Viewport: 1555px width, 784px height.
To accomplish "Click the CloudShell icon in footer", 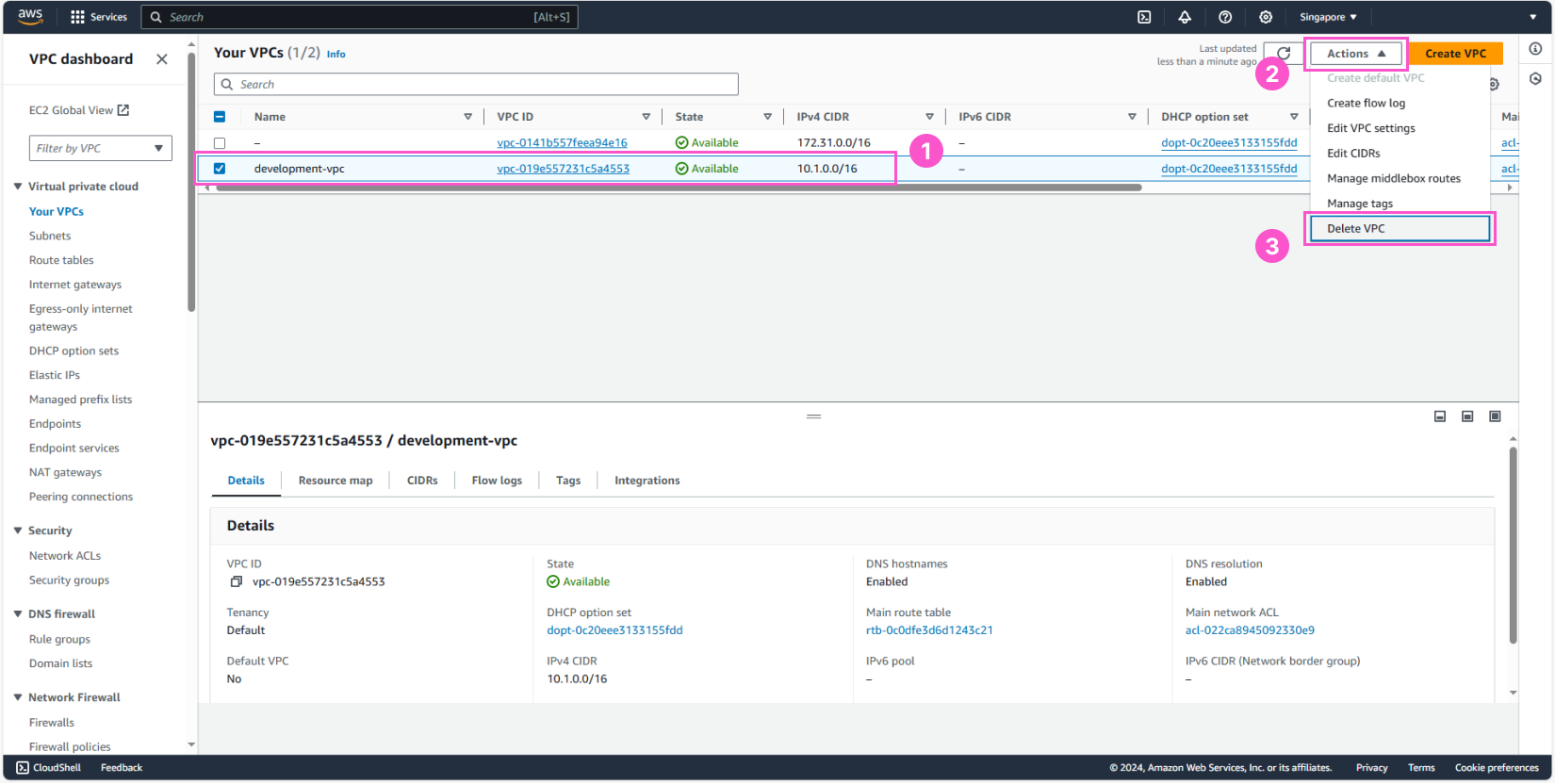I will pyautogui.click(x=23, y=768).
